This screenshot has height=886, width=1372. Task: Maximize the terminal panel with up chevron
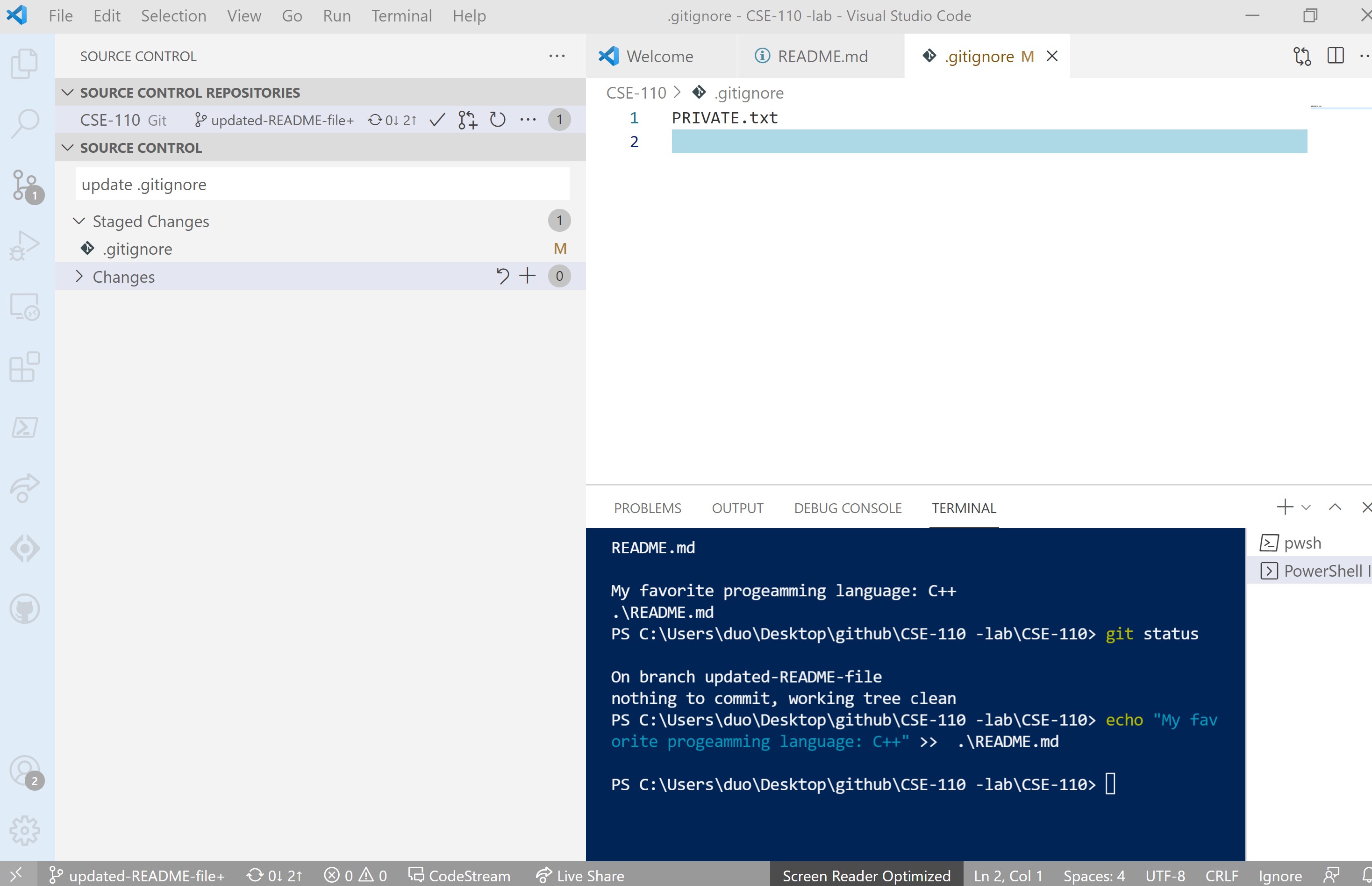[x=1335, y=507]
